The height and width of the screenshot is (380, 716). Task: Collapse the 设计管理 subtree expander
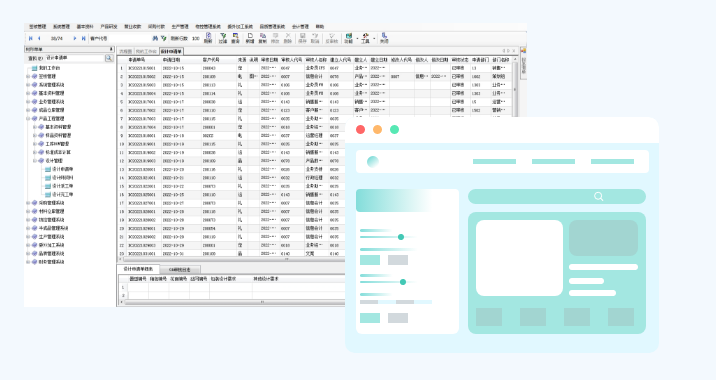pyautogui.click(x=35, y=161)
